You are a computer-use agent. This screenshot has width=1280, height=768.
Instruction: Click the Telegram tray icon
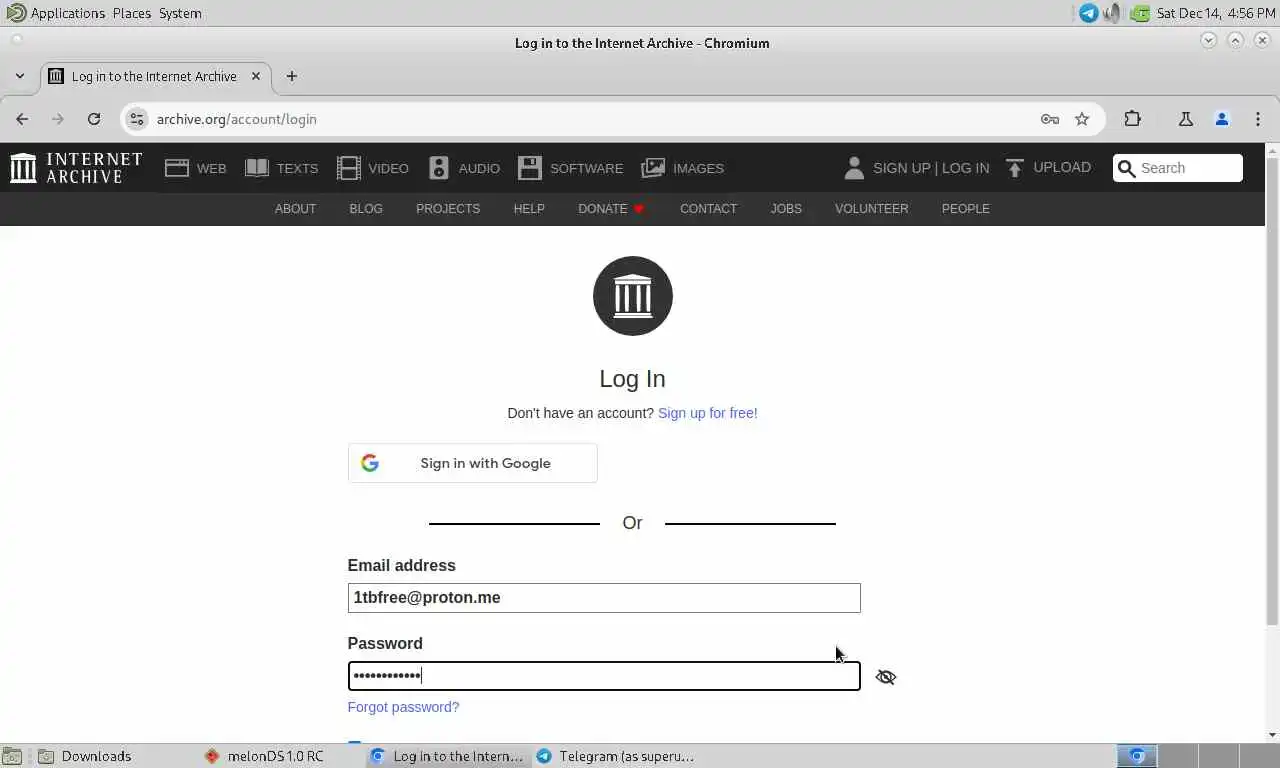pos(1089,13)
